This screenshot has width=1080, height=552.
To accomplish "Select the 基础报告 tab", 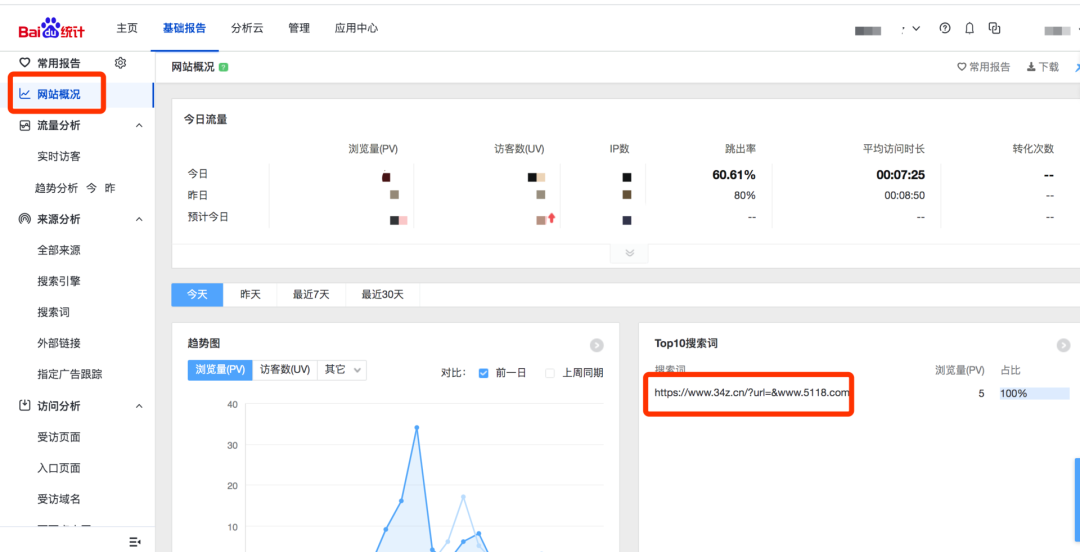I will coord(184,28).
